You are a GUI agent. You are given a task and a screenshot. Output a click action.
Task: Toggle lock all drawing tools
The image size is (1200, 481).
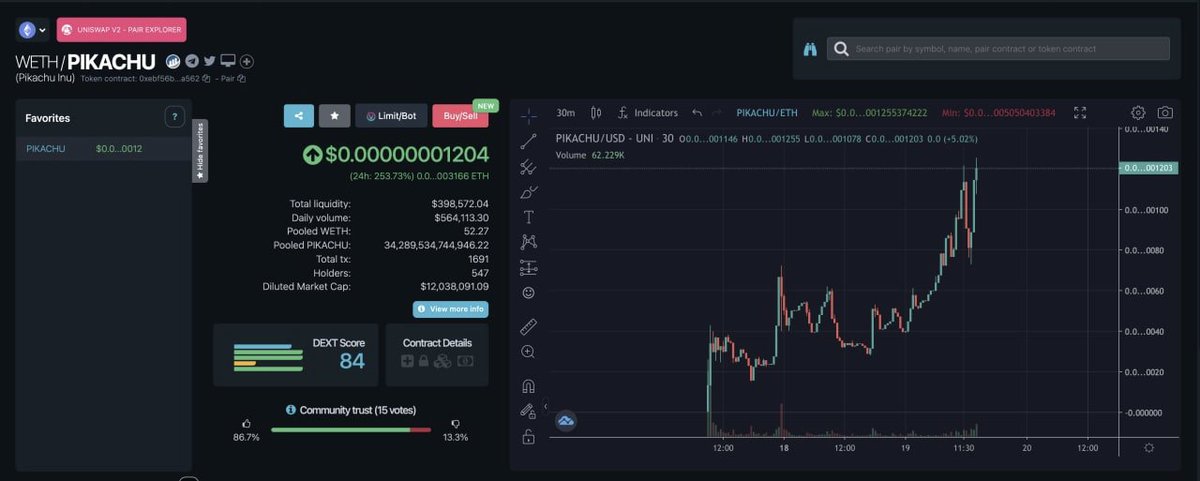[528, 437]
